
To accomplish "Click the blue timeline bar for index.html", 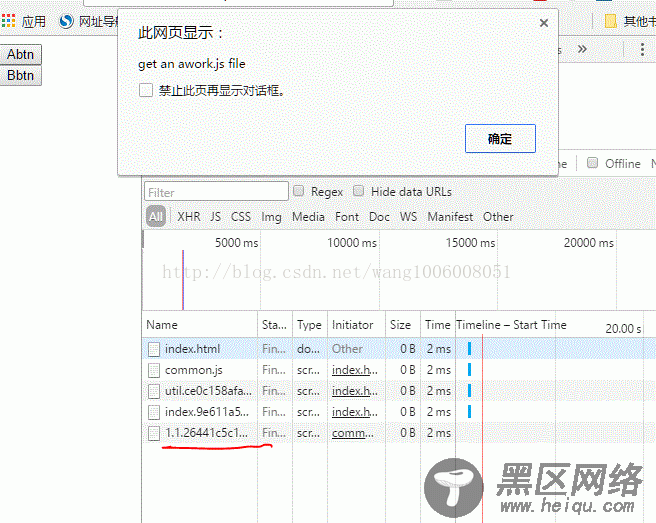I will pos(469,349).
